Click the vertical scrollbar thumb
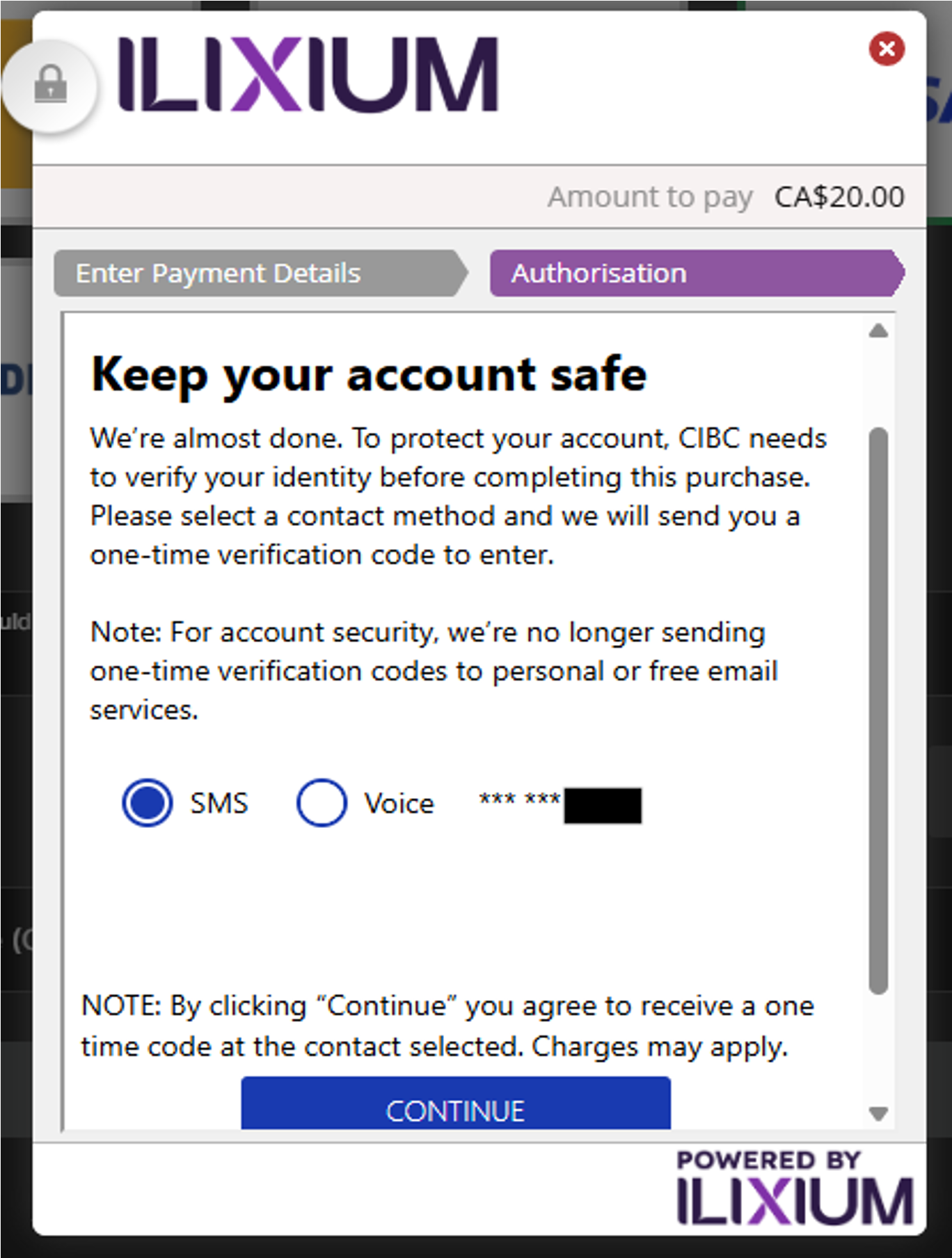 point(878,710)
